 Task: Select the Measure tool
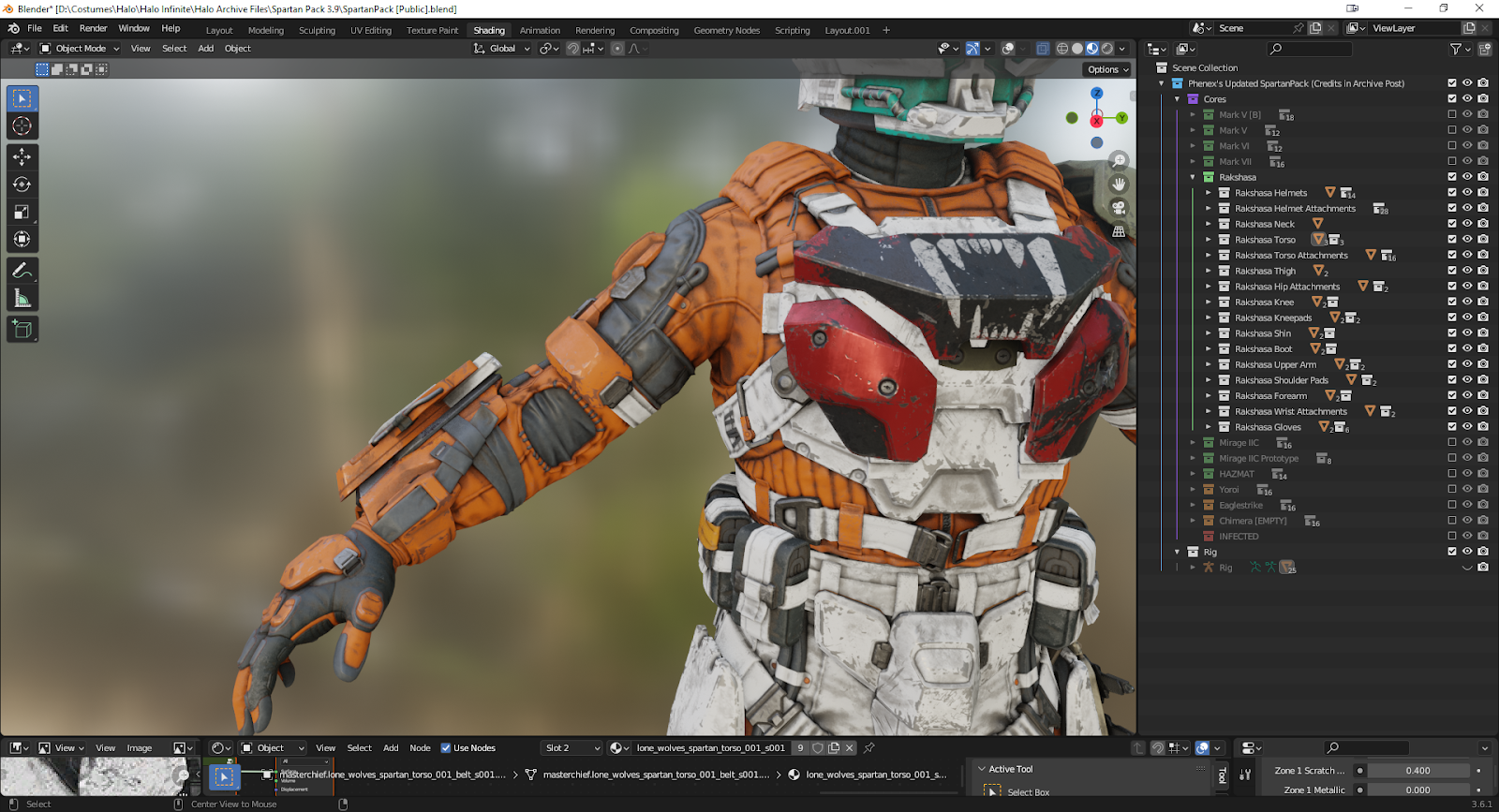point(22,299)
